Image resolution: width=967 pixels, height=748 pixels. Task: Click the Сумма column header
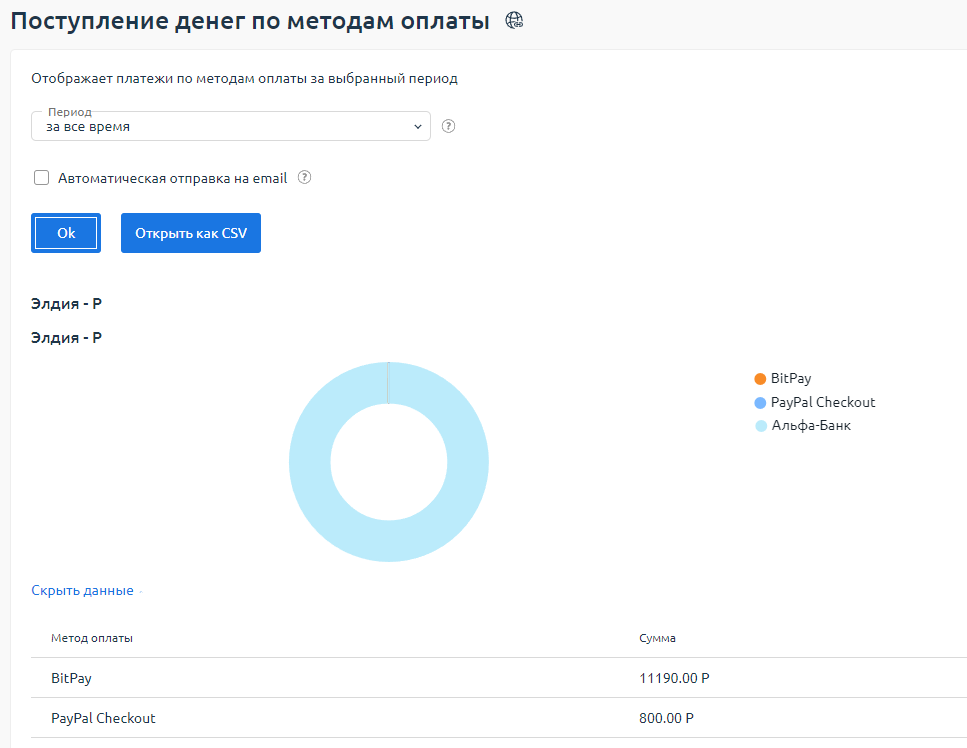pyautogui.click(x=657, y=638)
